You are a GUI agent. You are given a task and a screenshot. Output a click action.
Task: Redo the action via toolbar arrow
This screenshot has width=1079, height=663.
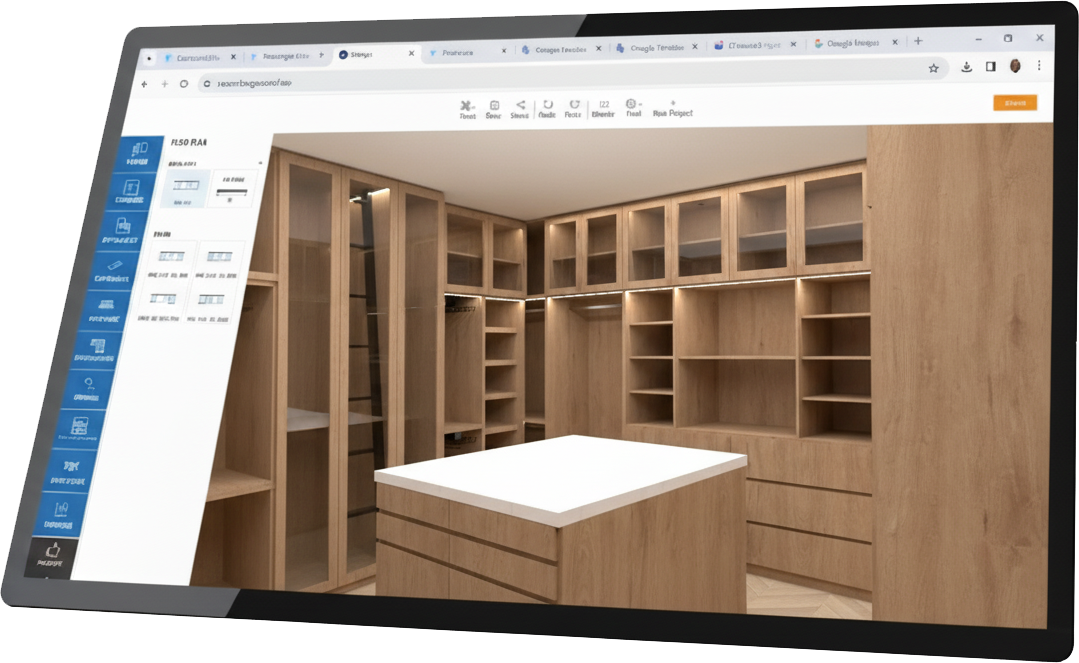pos(574,104)
